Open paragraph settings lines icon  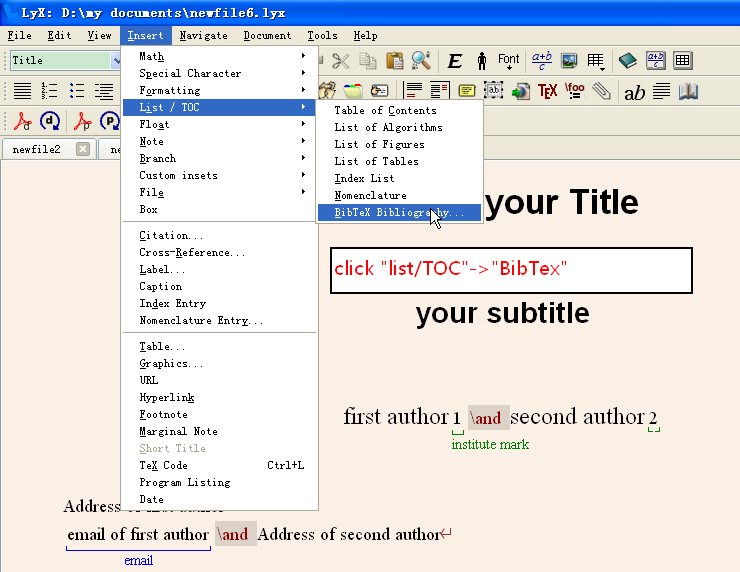pos(661,91)
